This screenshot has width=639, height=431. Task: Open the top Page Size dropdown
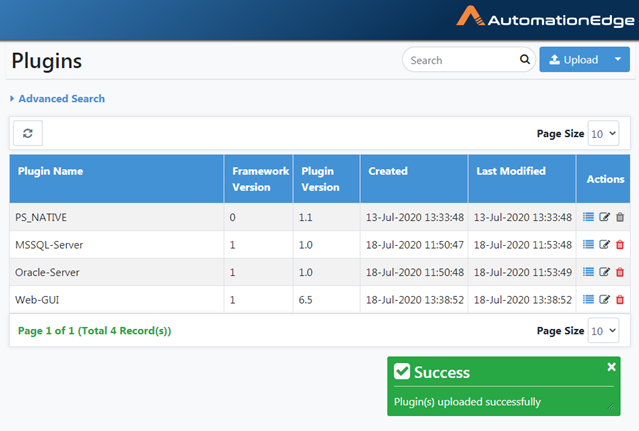(x=603, y=134)
